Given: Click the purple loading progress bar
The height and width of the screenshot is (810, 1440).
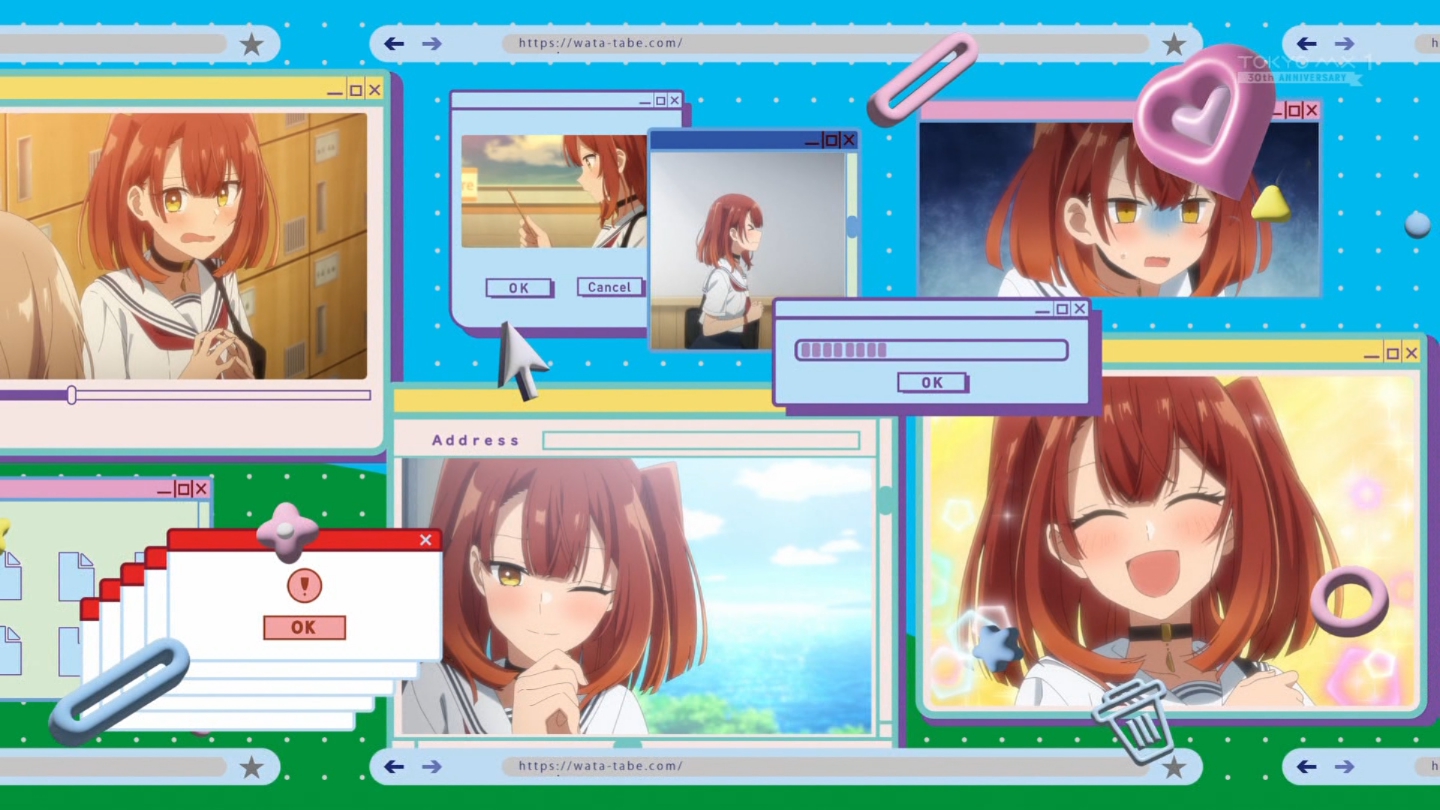Looking at the screenshot, I should 931,350.
